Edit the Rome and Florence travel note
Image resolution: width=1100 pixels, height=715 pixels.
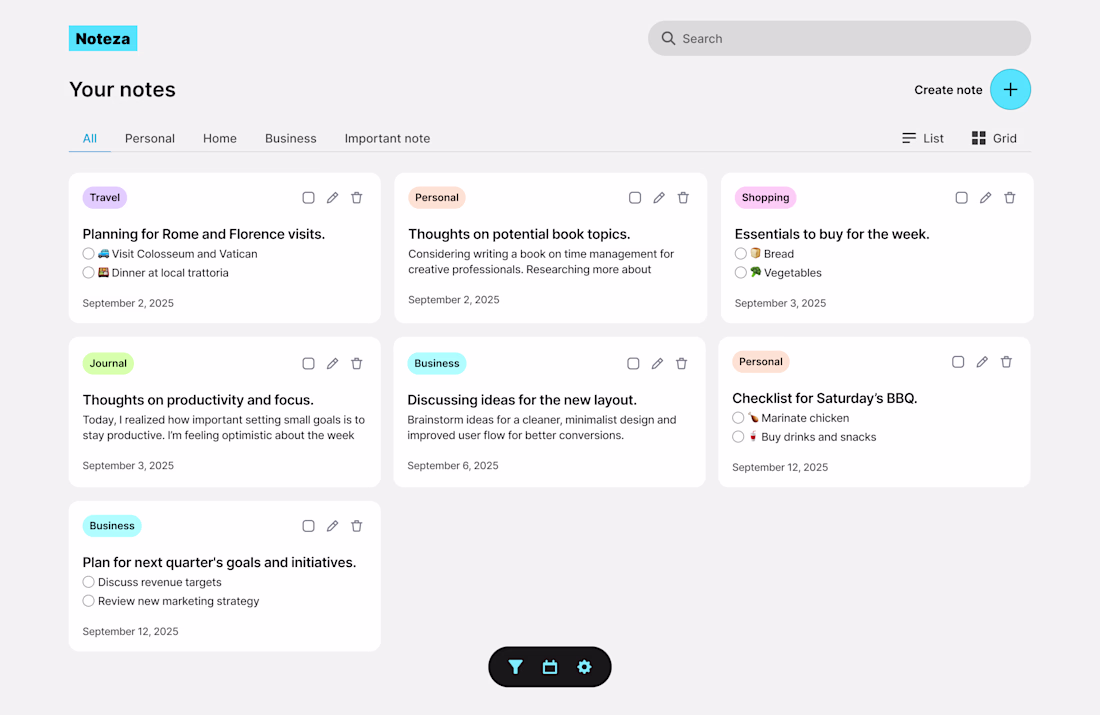pos(333,198)
